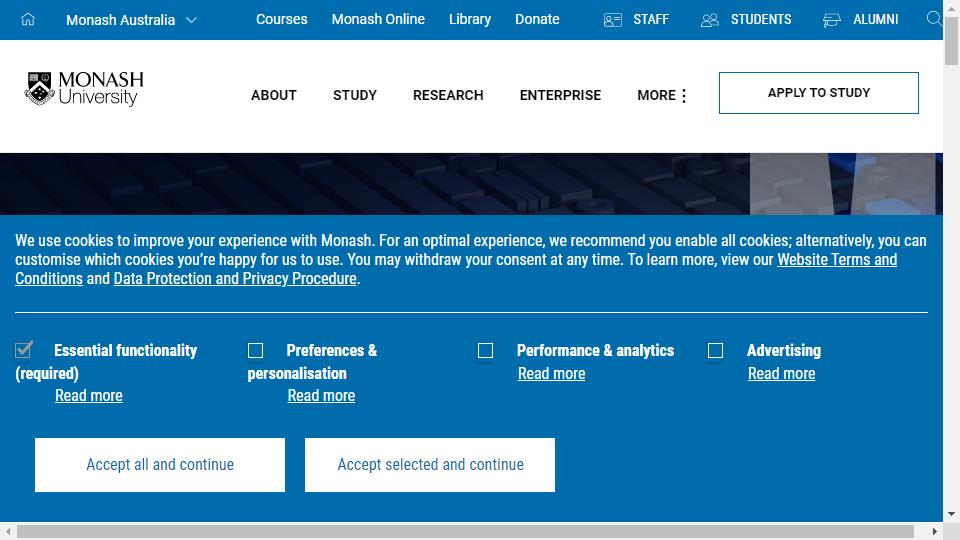The width and height of the screenshot is (960, 540).
Task: Read more about Performance & analytics
Action: click(x=552, y=373)
